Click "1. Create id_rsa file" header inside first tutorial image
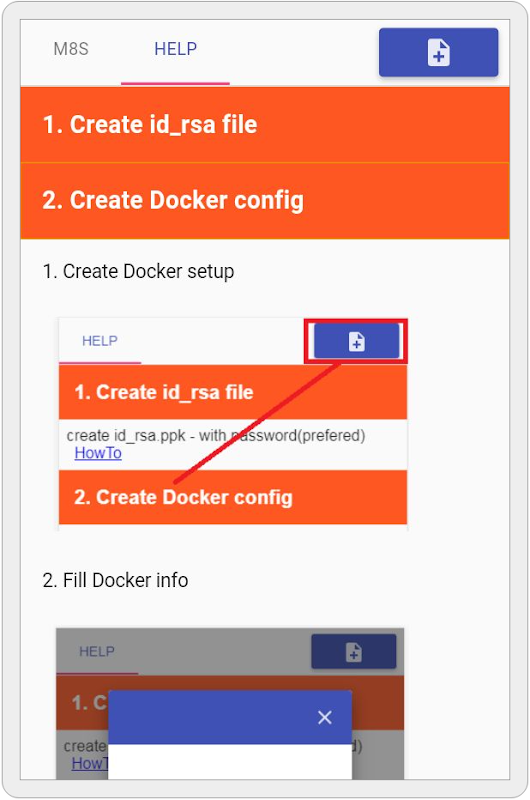530x800 pixels. coord(233,392)
